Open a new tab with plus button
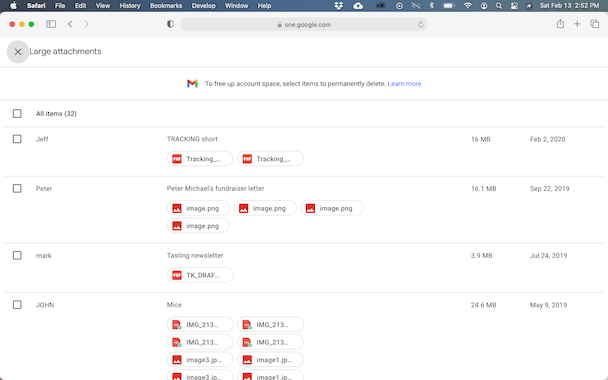 [x=577, y=24]
